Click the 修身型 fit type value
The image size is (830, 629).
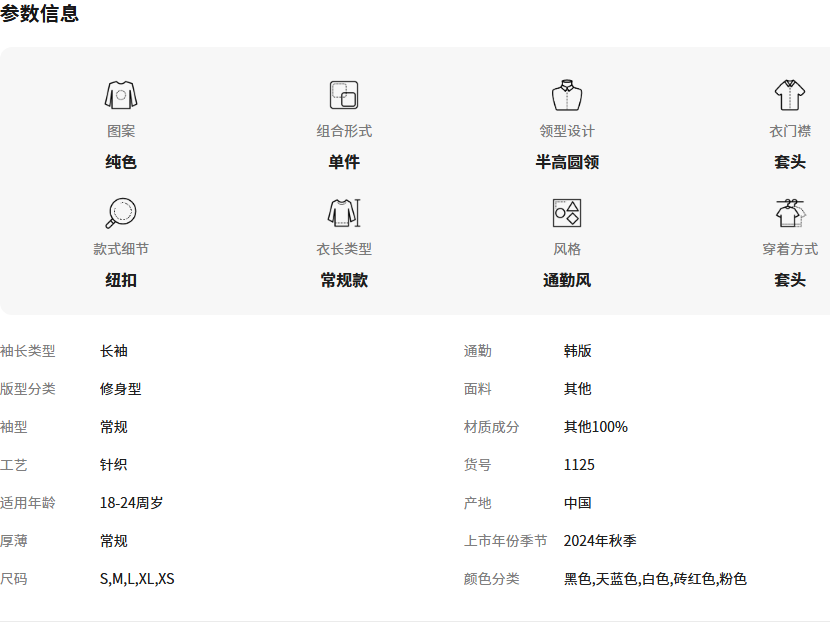(x=121, y=389)
